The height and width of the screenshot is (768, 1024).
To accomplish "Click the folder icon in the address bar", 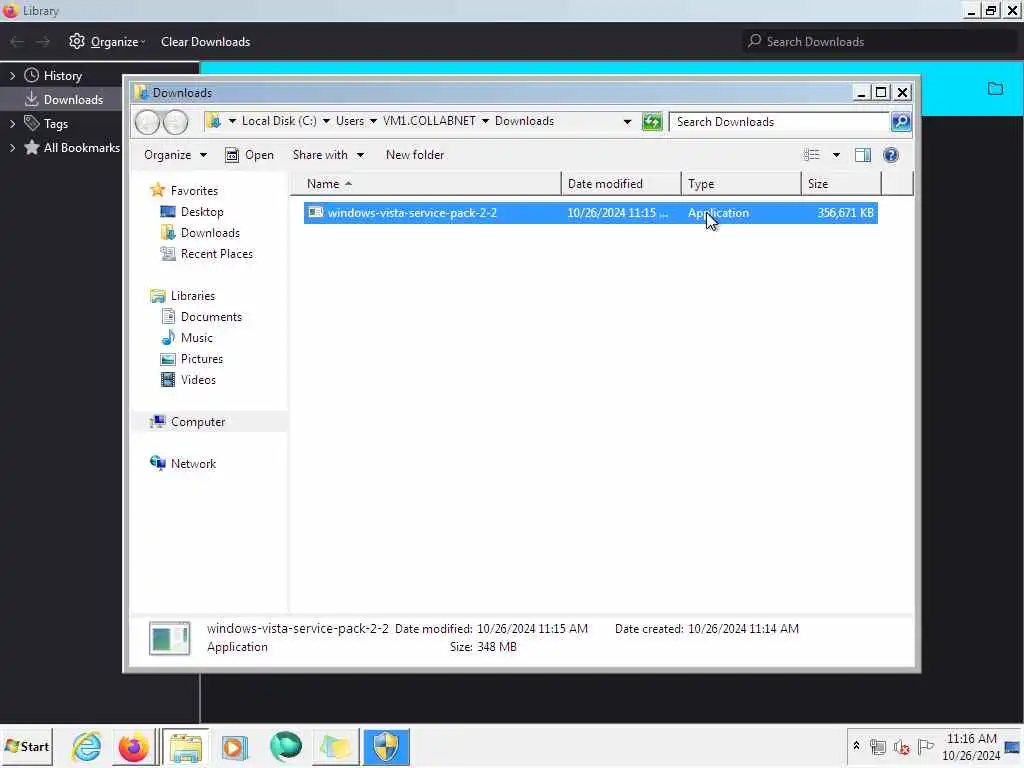I will [213, 121].
